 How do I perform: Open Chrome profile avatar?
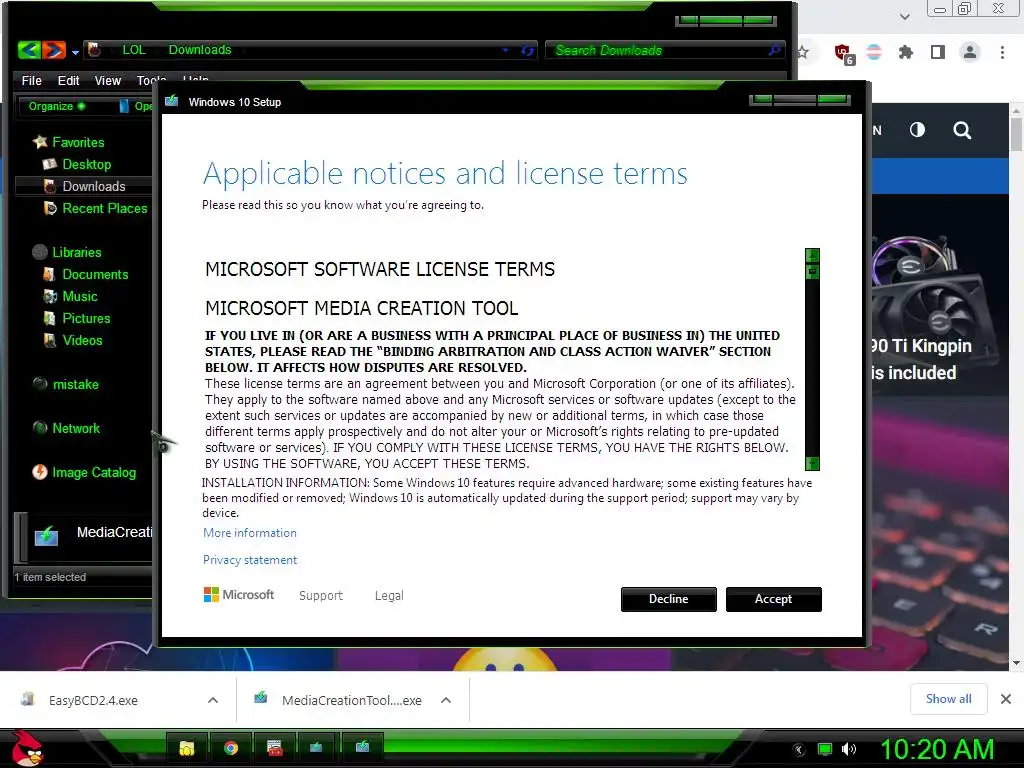click(x=970, y=52)
